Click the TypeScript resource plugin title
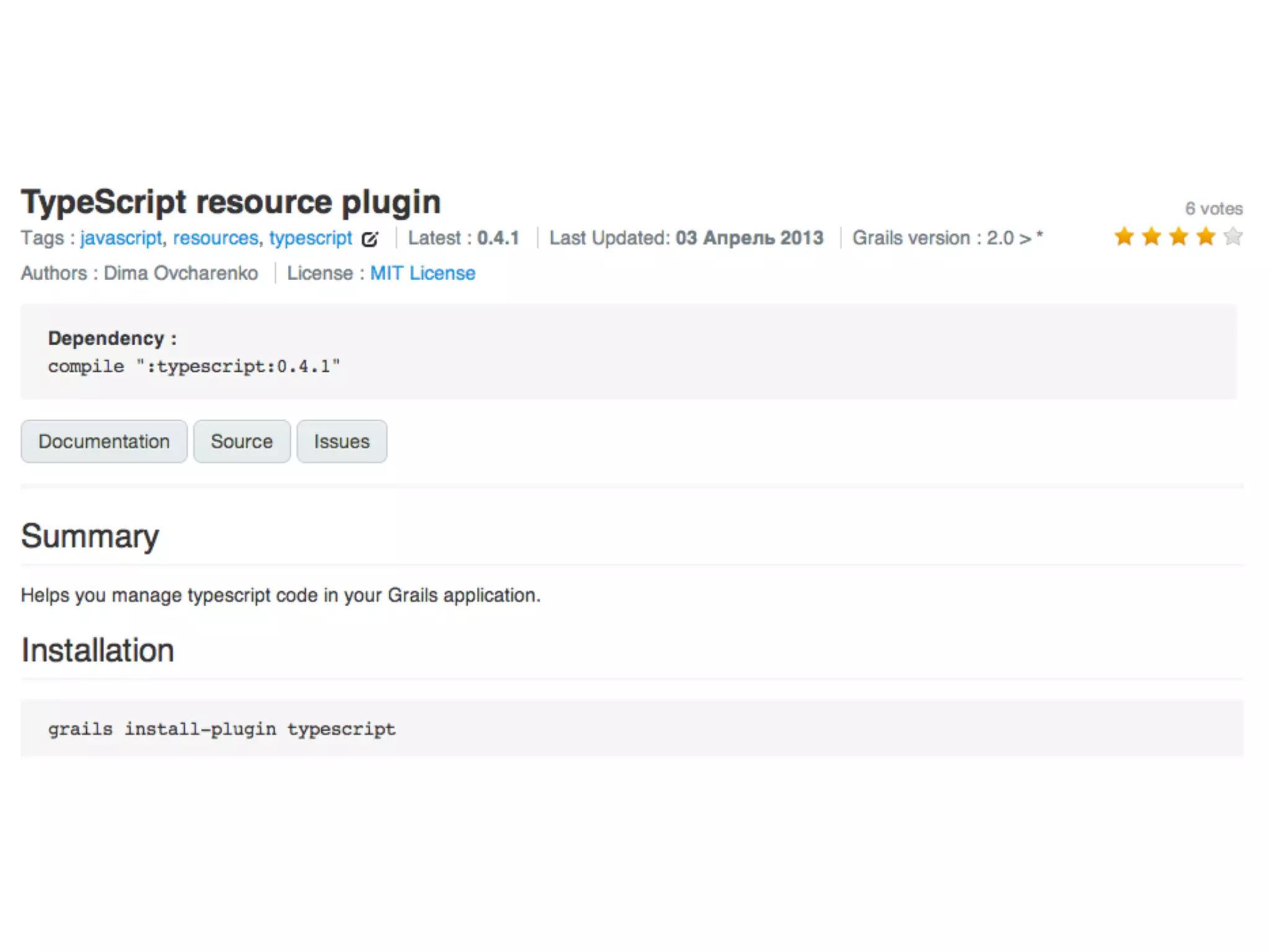This screenshot has width=1270, height=952. [231, 202]
